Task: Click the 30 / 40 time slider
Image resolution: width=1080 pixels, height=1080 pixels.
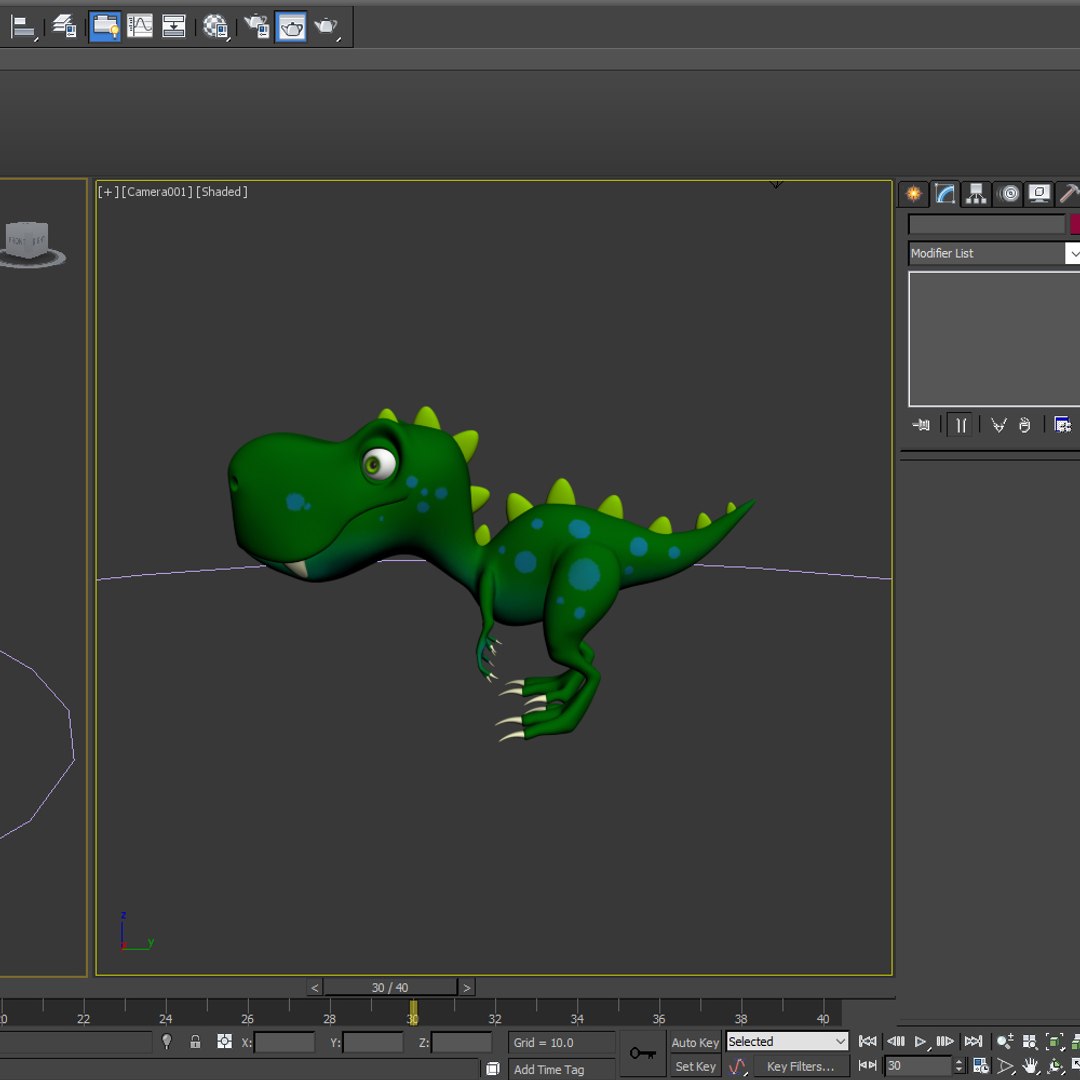Action: (x=390, y=988)
